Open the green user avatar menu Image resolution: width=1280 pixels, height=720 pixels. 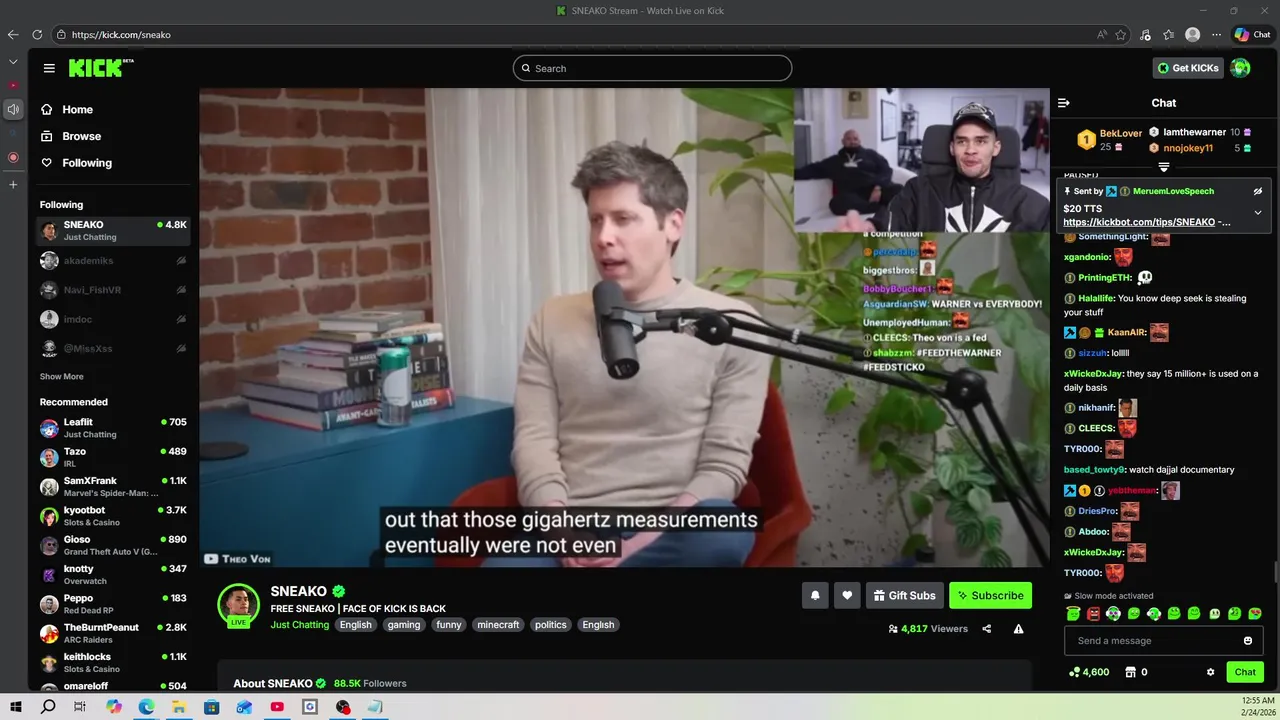1240,68
